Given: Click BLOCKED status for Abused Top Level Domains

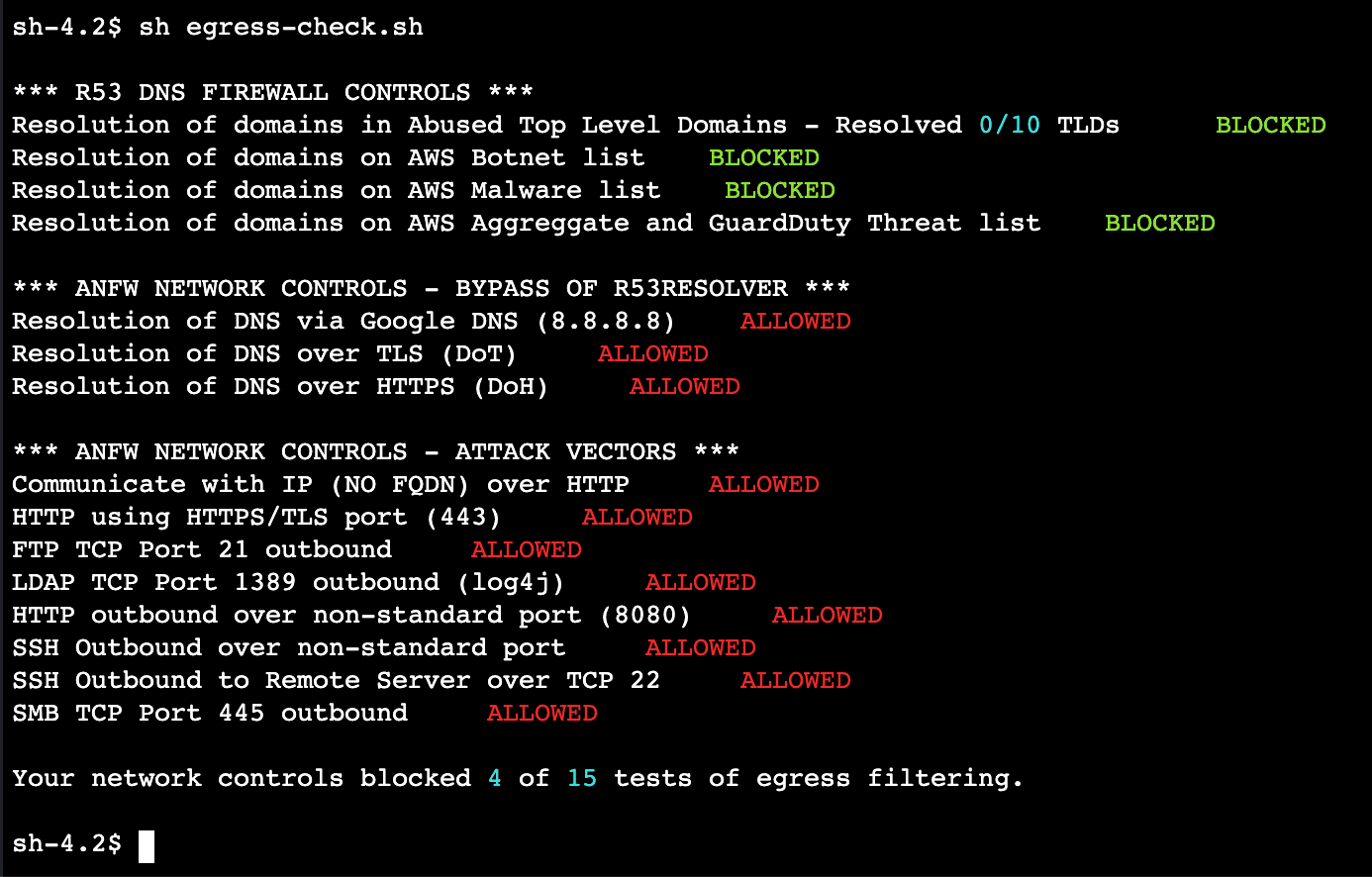Looking at the screenshot, I should point(1271,125).
